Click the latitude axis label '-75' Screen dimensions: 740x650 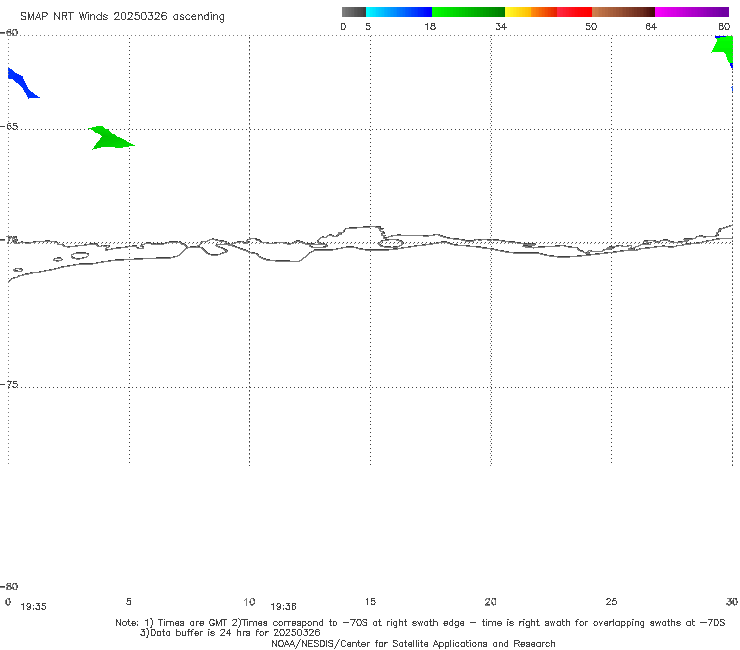tap(9, 385)
